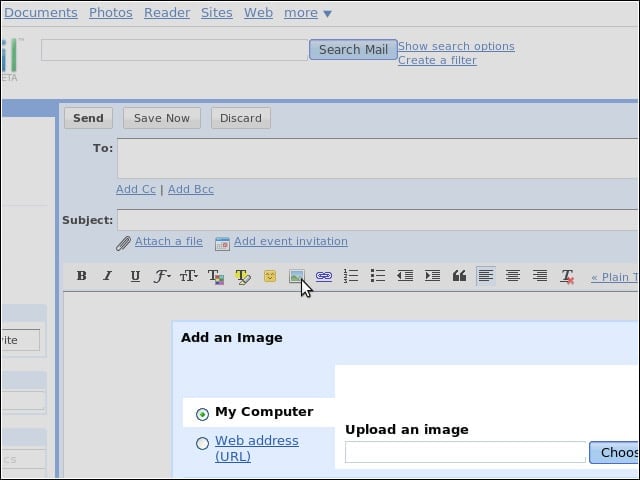Open Photos from the top navigation
Image resolution: width=640 pixels, height=480 pixels.
[x=111, y=13]
